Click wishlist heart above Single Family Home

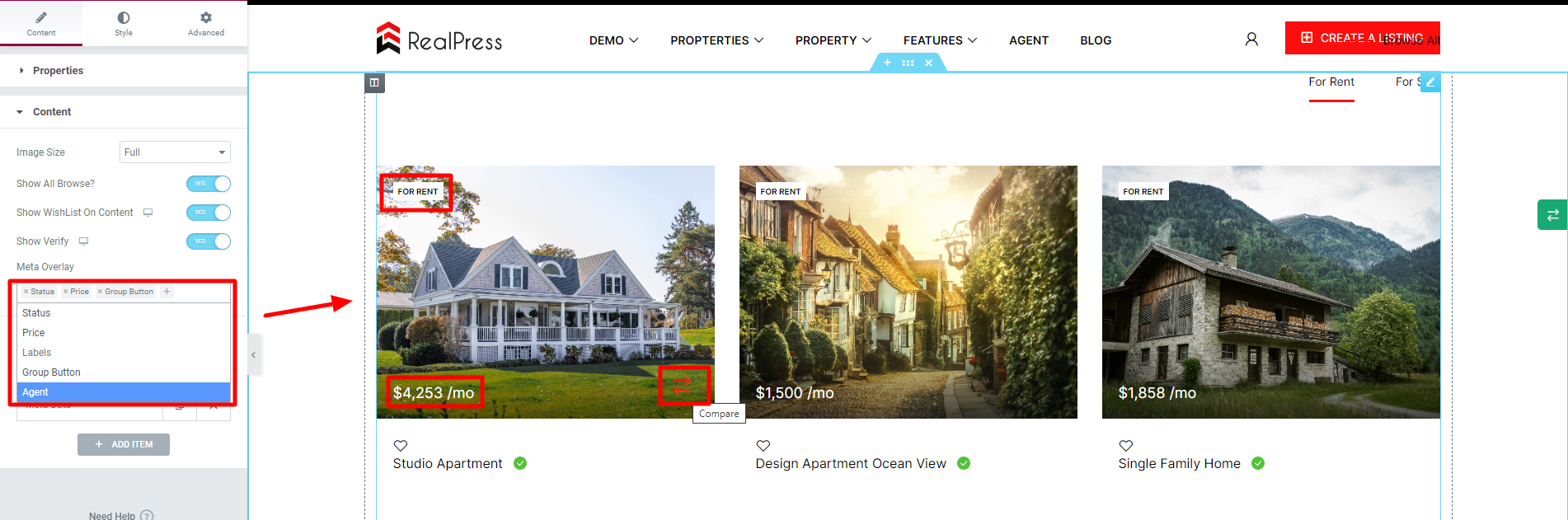click(x=1126, y=446)
